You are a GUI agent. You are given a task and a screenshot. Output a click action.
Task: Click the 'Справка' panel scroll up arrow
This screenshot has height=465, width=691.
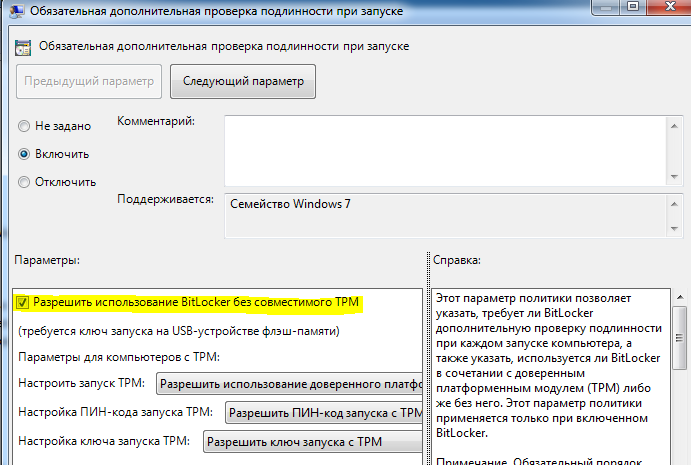(x=680, y=297)
